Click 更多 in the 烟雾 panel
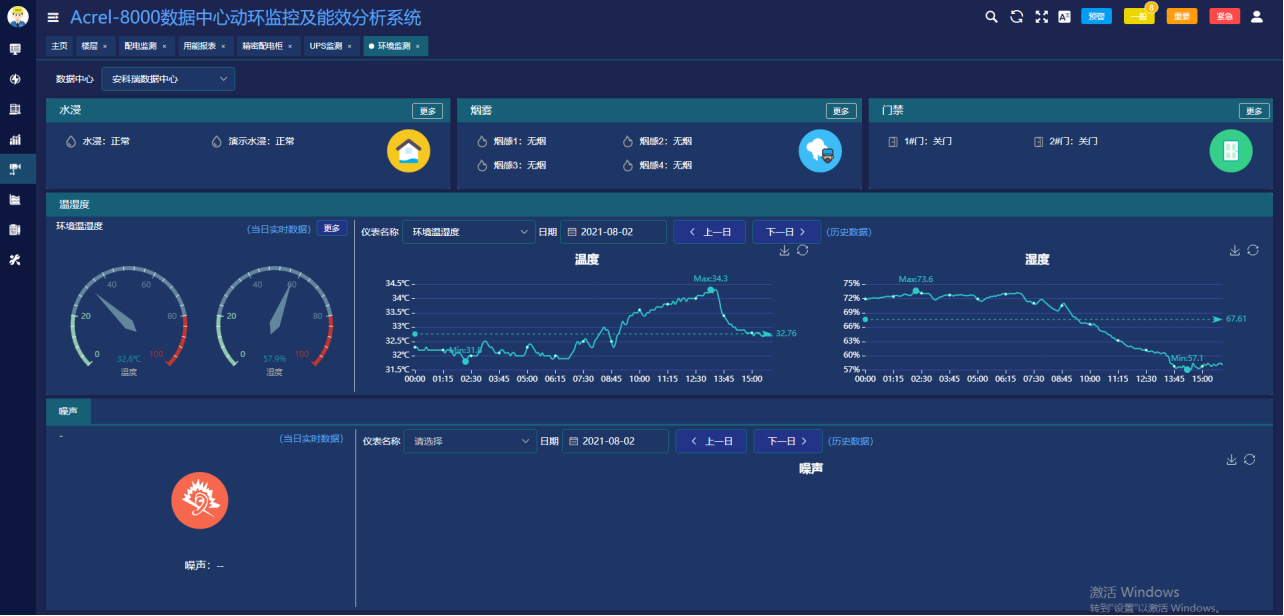Viewport: 1284px width, 616px height. coord(841,111)
